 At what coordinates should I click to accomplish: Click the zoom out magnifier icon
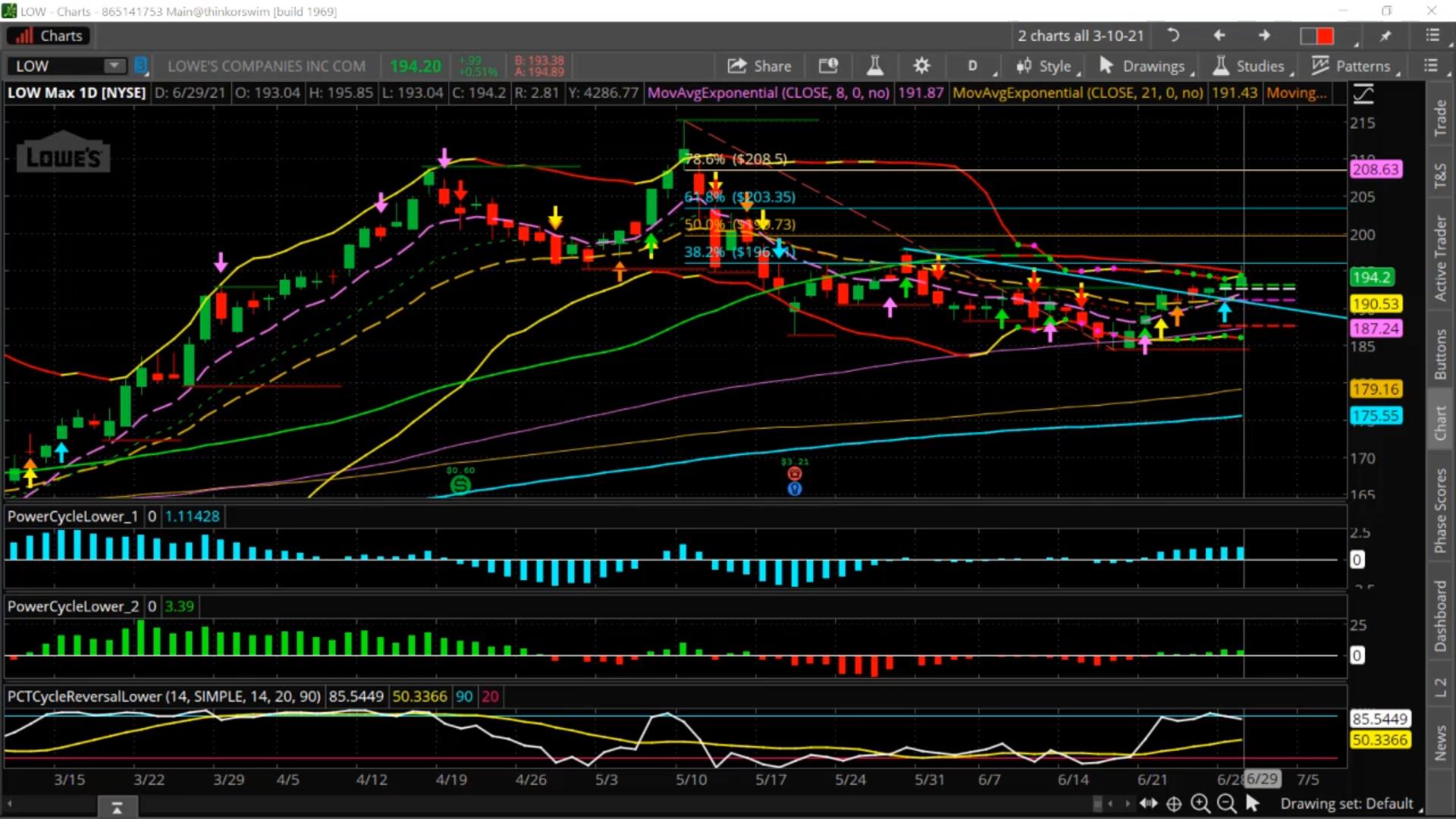coord(1225,803)
